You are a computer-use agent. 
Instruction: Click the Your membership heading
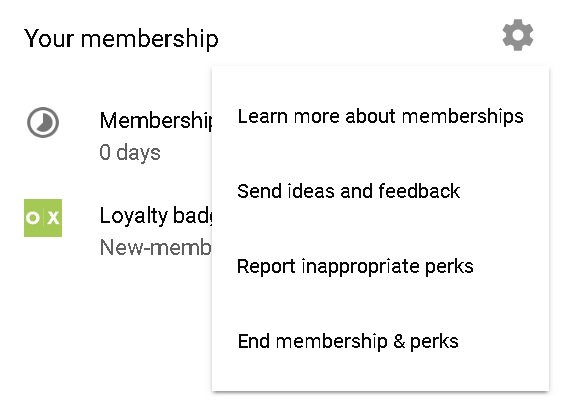(121, 38)
